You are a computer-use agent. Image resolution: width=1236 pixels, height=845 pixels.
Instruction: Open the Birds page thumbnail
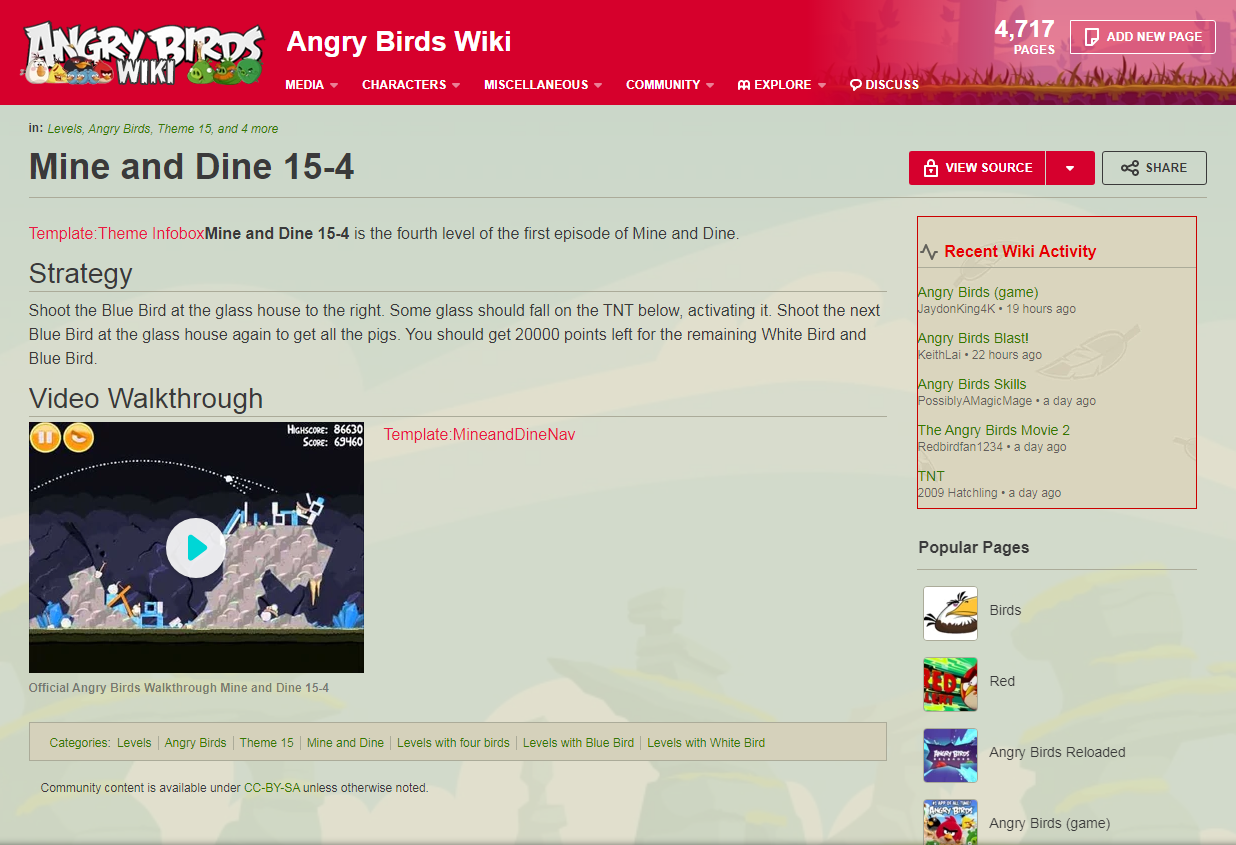click(950, 613)
